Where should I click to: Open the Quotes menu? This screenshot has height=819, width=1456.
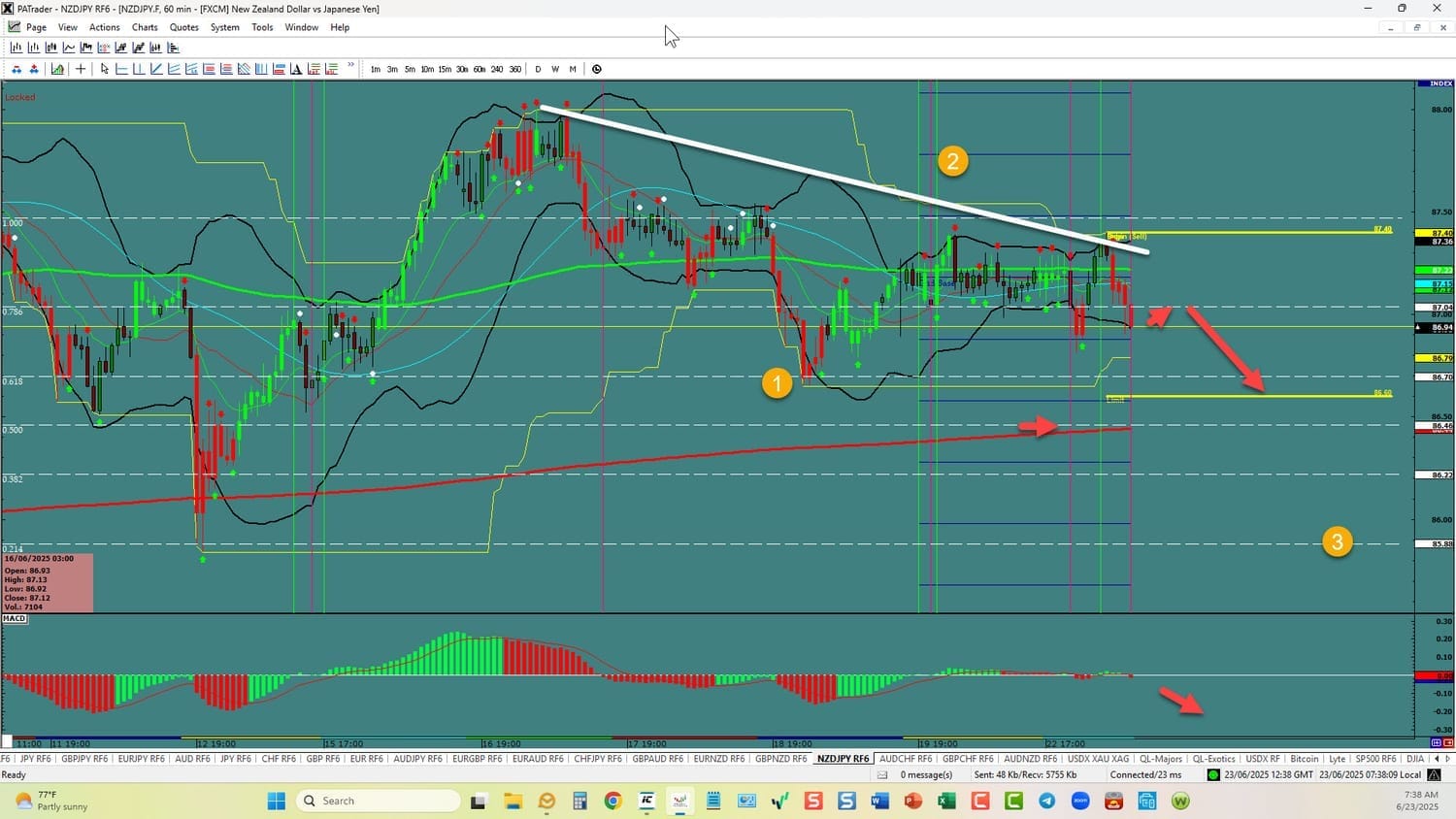click(x=183, y=27)
